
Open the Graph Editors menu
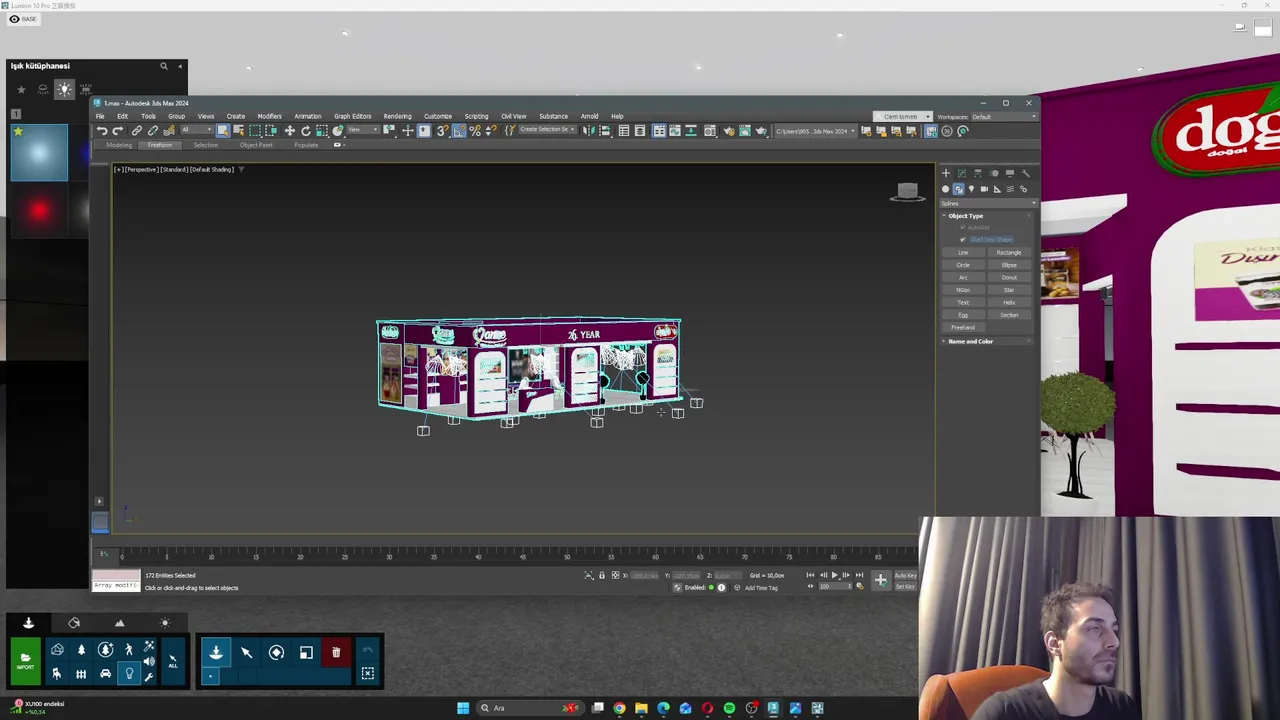click(x=352, y=116)
